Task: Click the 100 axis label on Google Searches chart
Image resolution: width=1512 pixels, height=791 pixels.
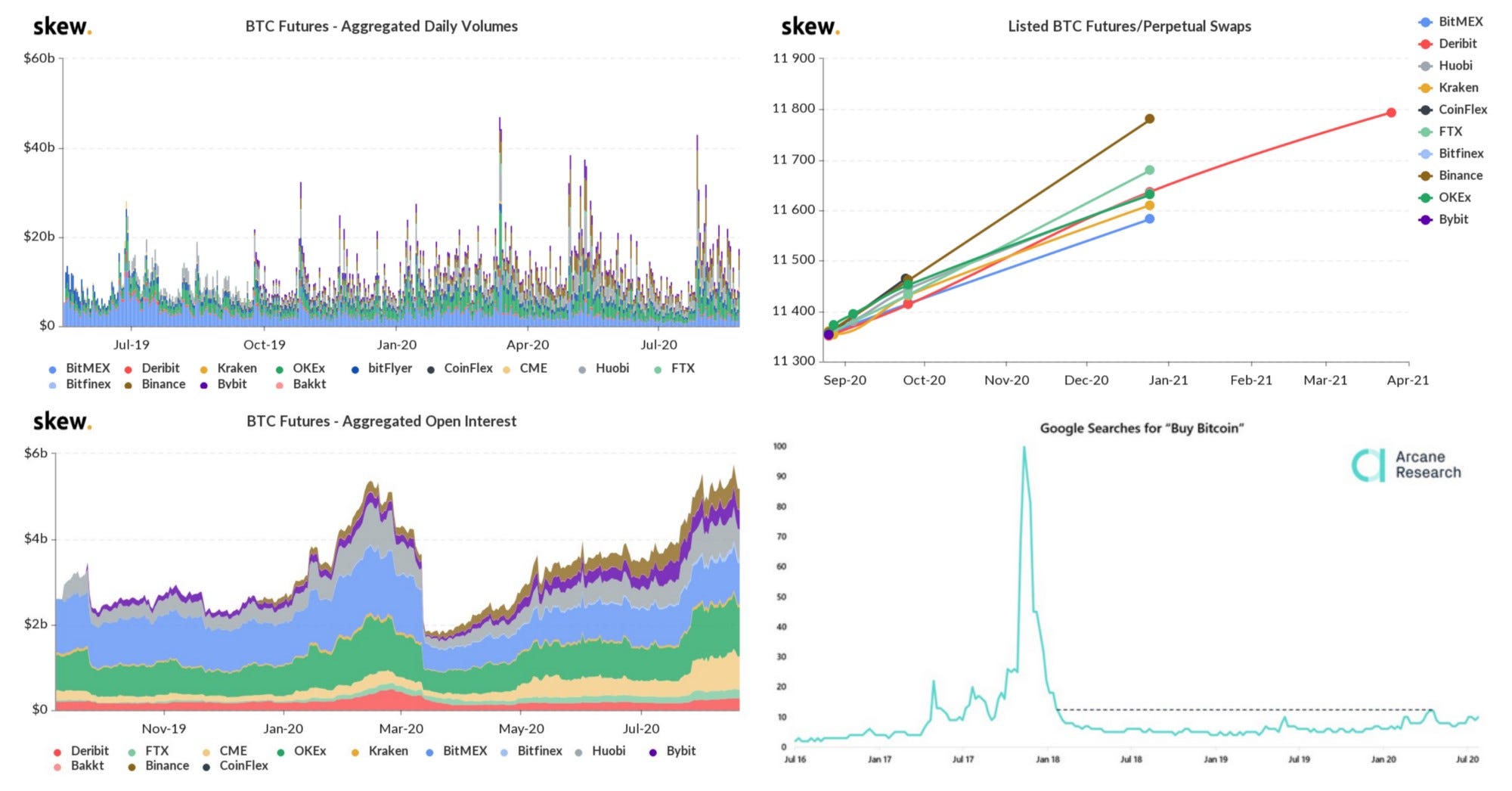Action: tap(779, 446)
